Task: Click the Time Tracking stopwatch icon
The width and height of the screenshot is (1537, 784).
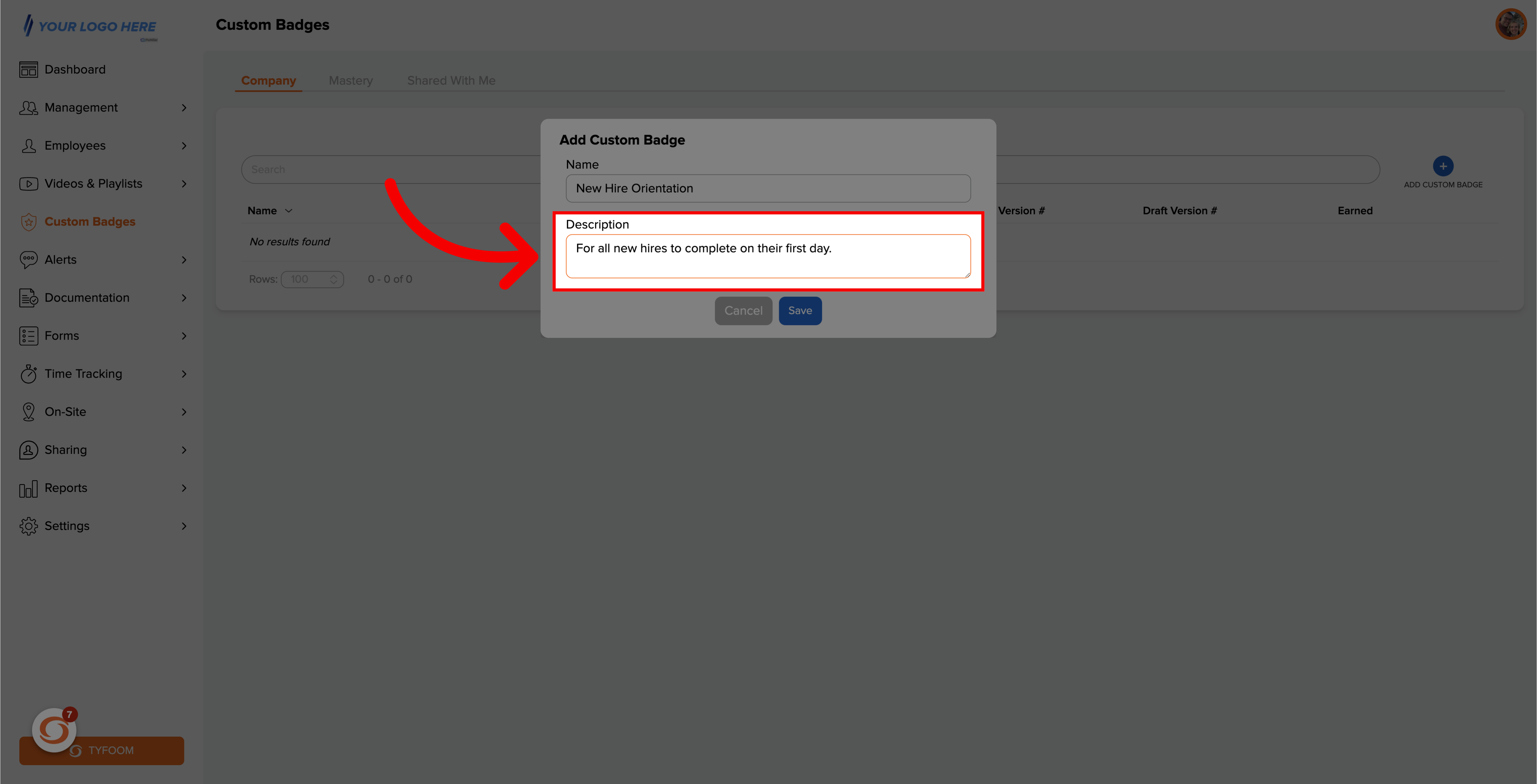Action: coord(28,374)
